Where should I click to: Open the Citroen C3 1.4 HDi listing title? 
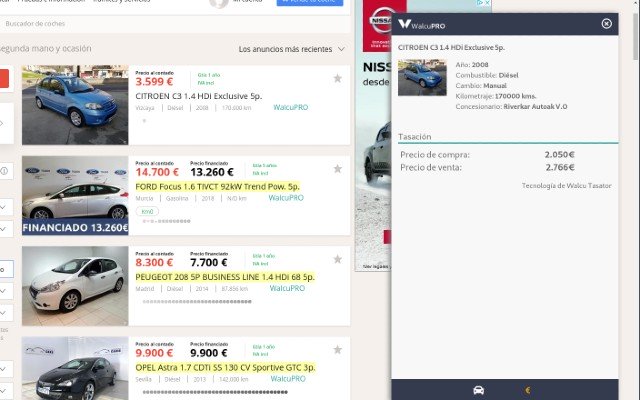click(199, 96)
